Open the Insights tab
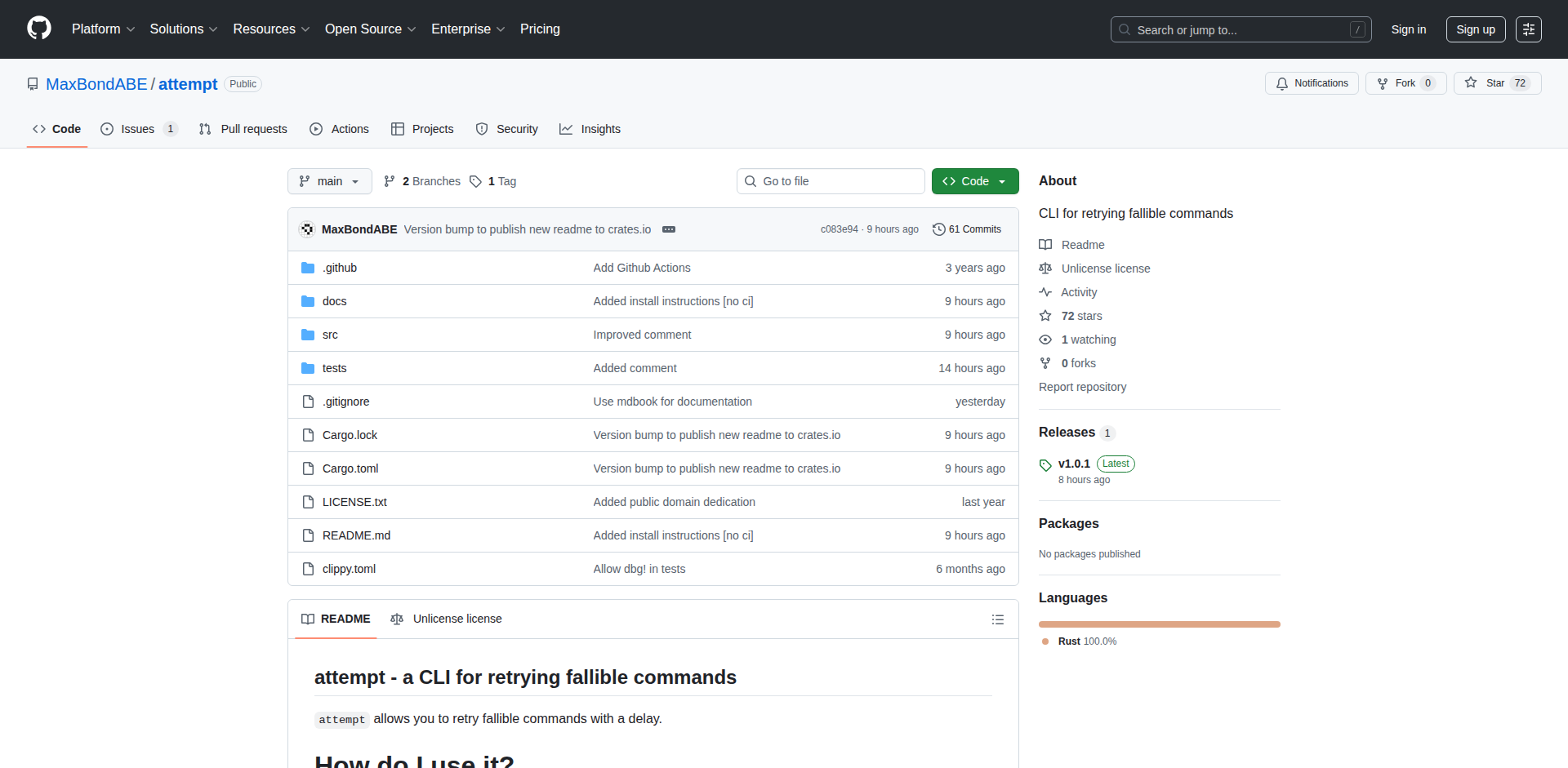This screenshot has width=1568, height=768. [590, 129]
